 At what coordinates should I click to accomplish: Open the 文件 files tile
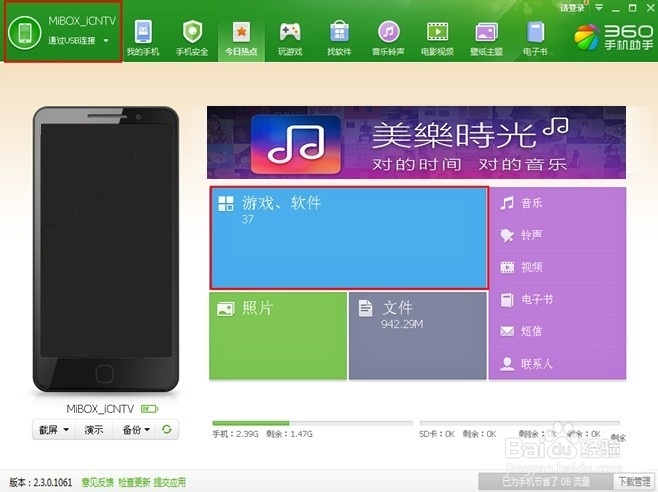pyautogui.click(x=418, y=335)
